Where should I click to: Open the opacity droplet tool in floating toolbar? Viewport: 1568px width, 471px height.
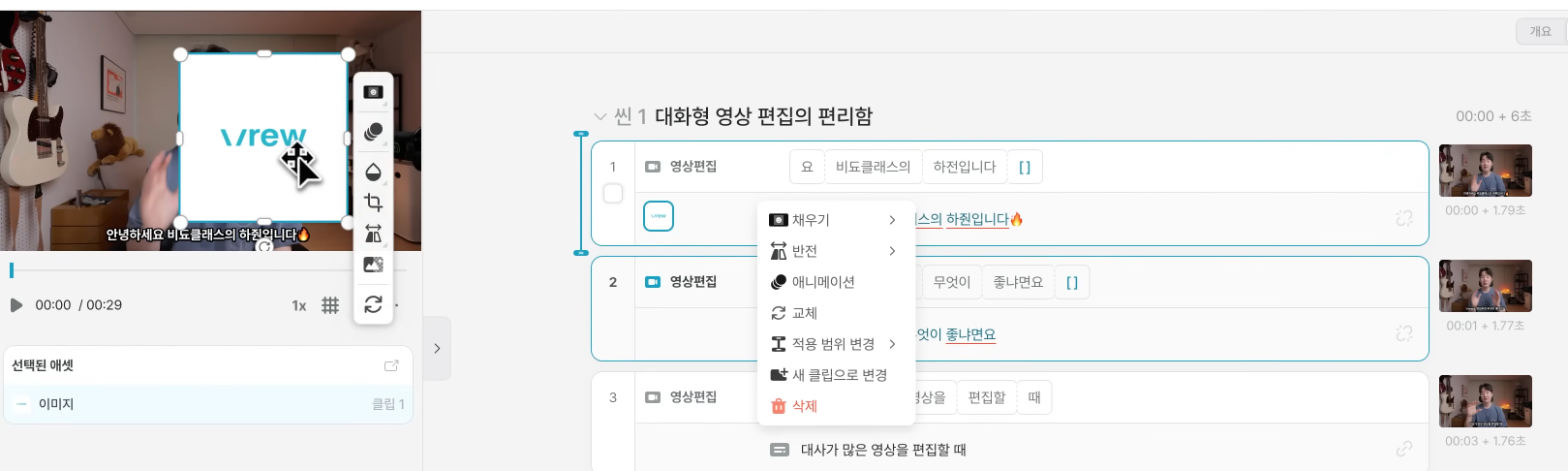(x=373, y=172)
